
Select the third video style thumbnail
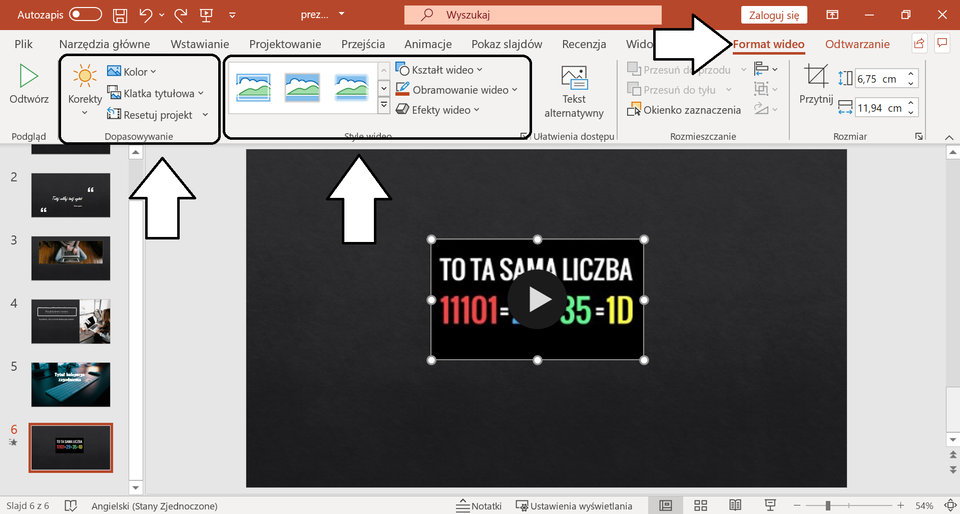tap(351, 88)
